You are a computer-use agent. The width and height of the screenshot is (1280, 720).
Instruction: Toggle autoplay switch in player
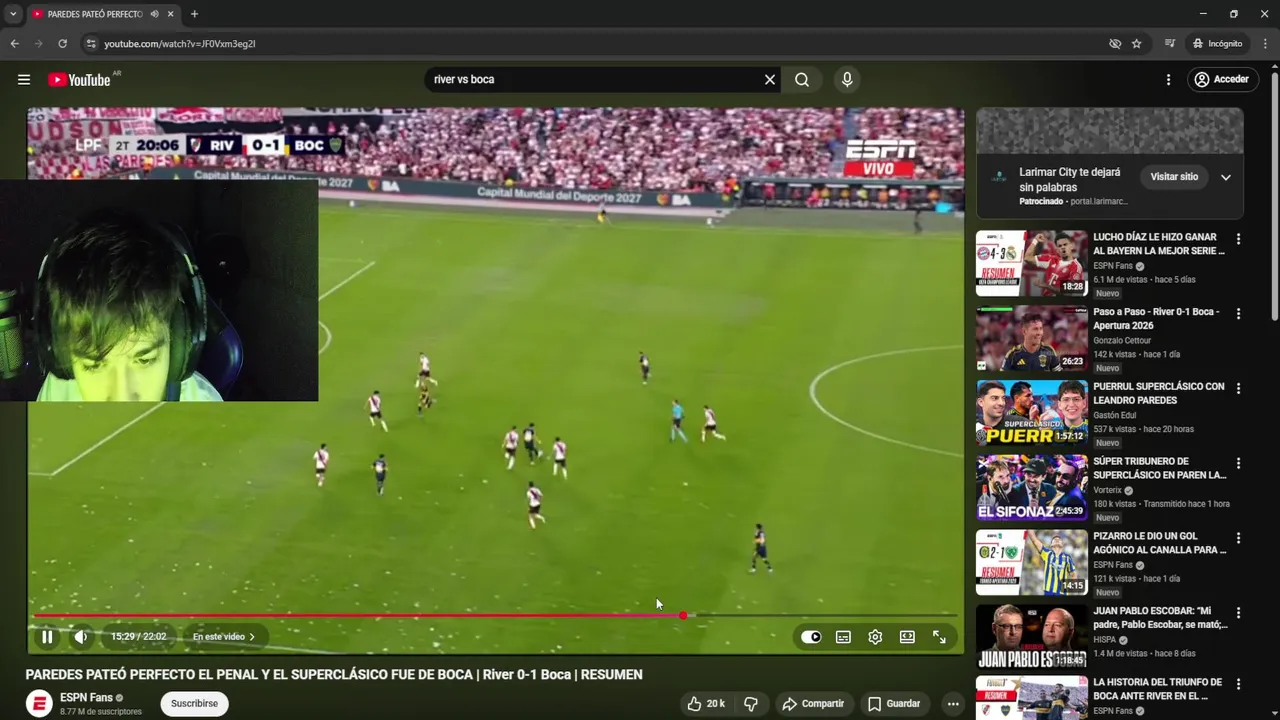pyautogui.click(x=811, y=637)
